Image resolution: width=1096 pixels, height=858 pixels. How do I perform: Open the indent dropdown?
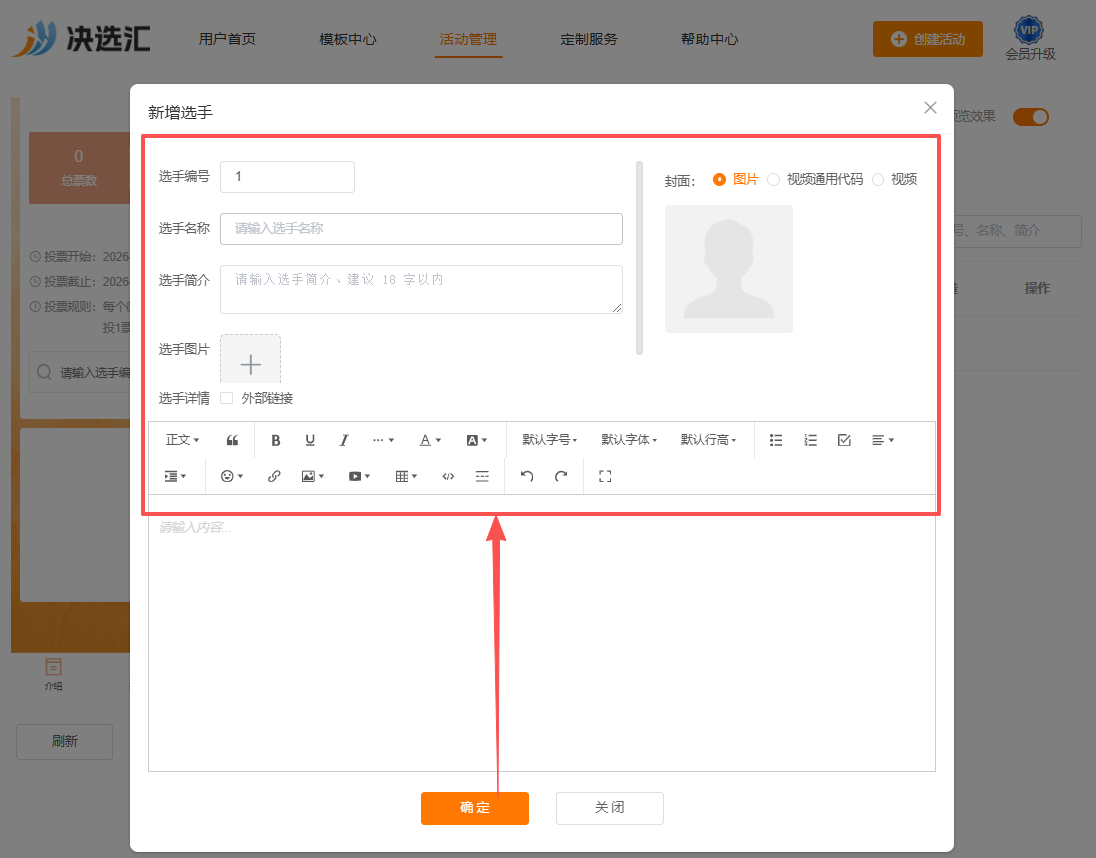click(175, 477)
